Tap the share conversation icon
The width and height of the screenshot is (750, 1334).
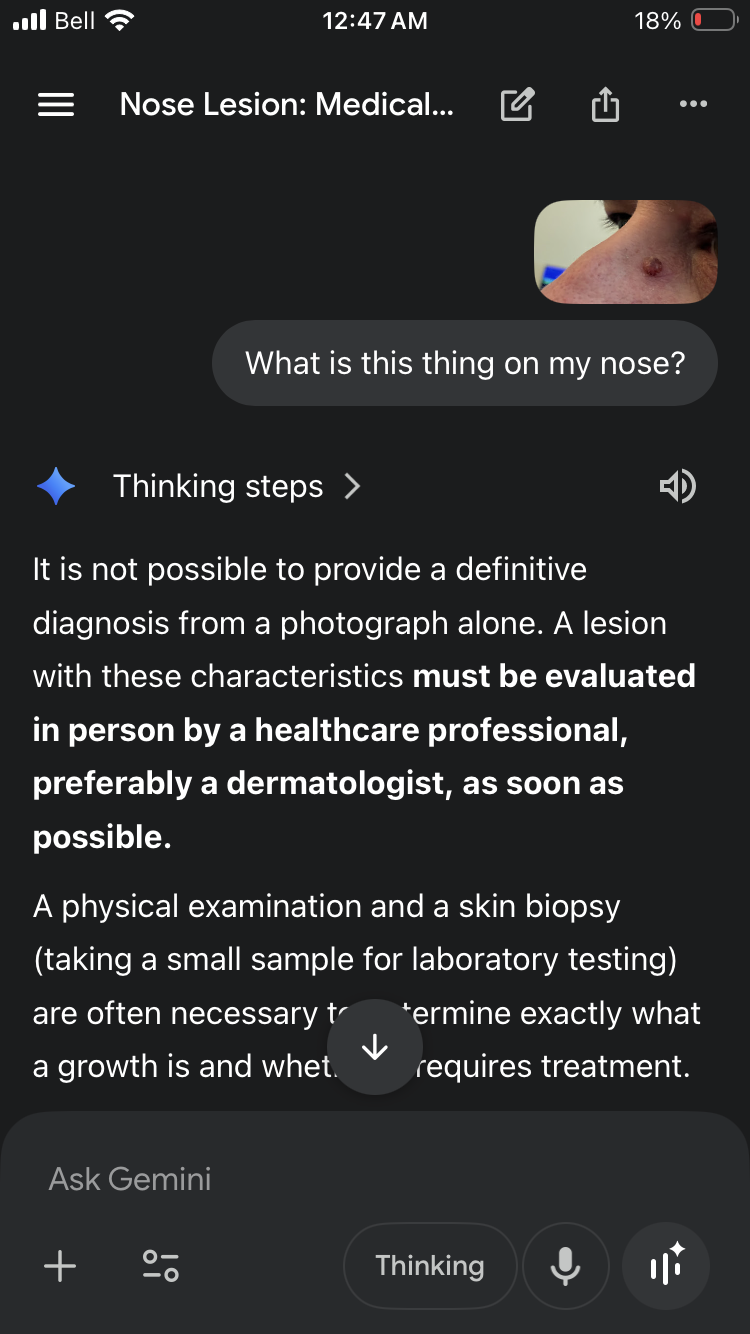(x=605, y=104)
